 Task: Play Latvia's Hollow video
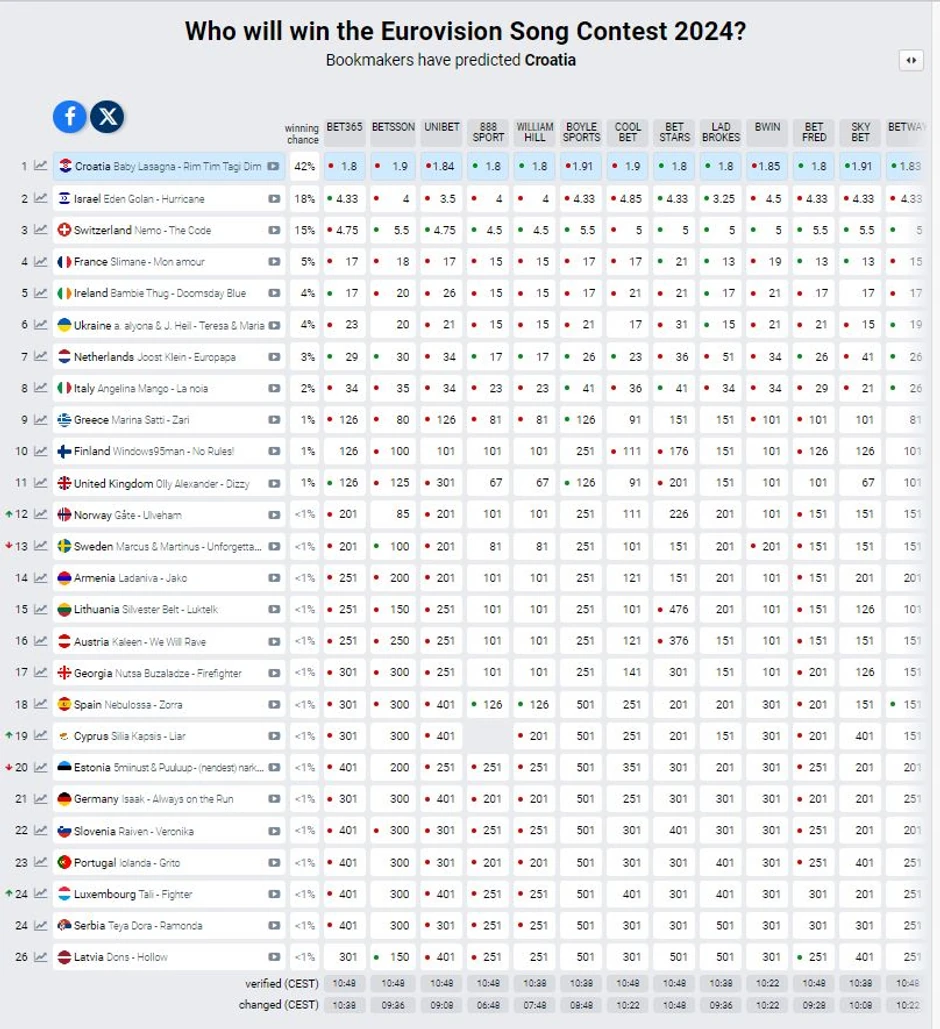pyautogui.click(x=271, y=957)
